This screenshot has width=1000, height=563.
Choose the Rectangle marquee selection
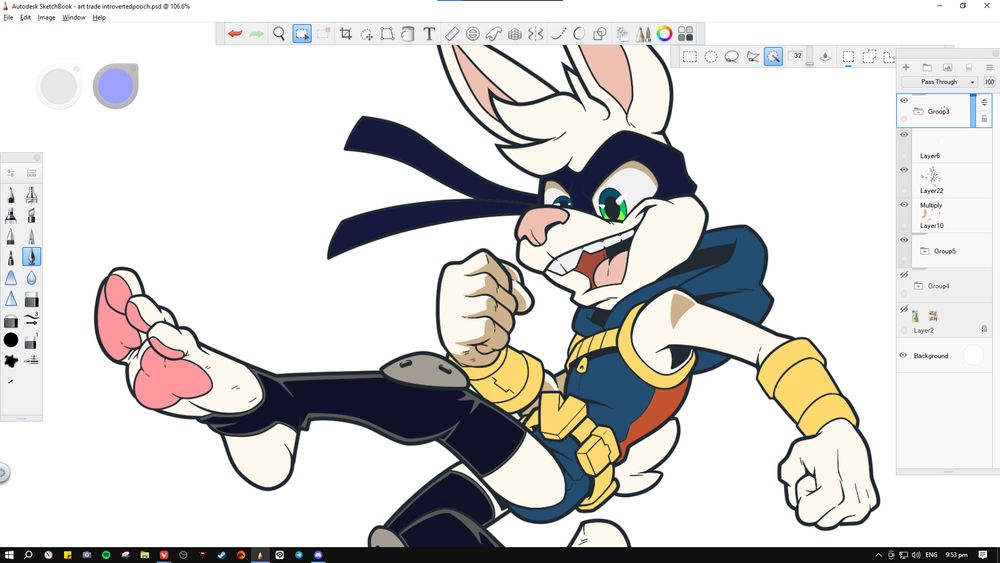[x=689, y=57]
